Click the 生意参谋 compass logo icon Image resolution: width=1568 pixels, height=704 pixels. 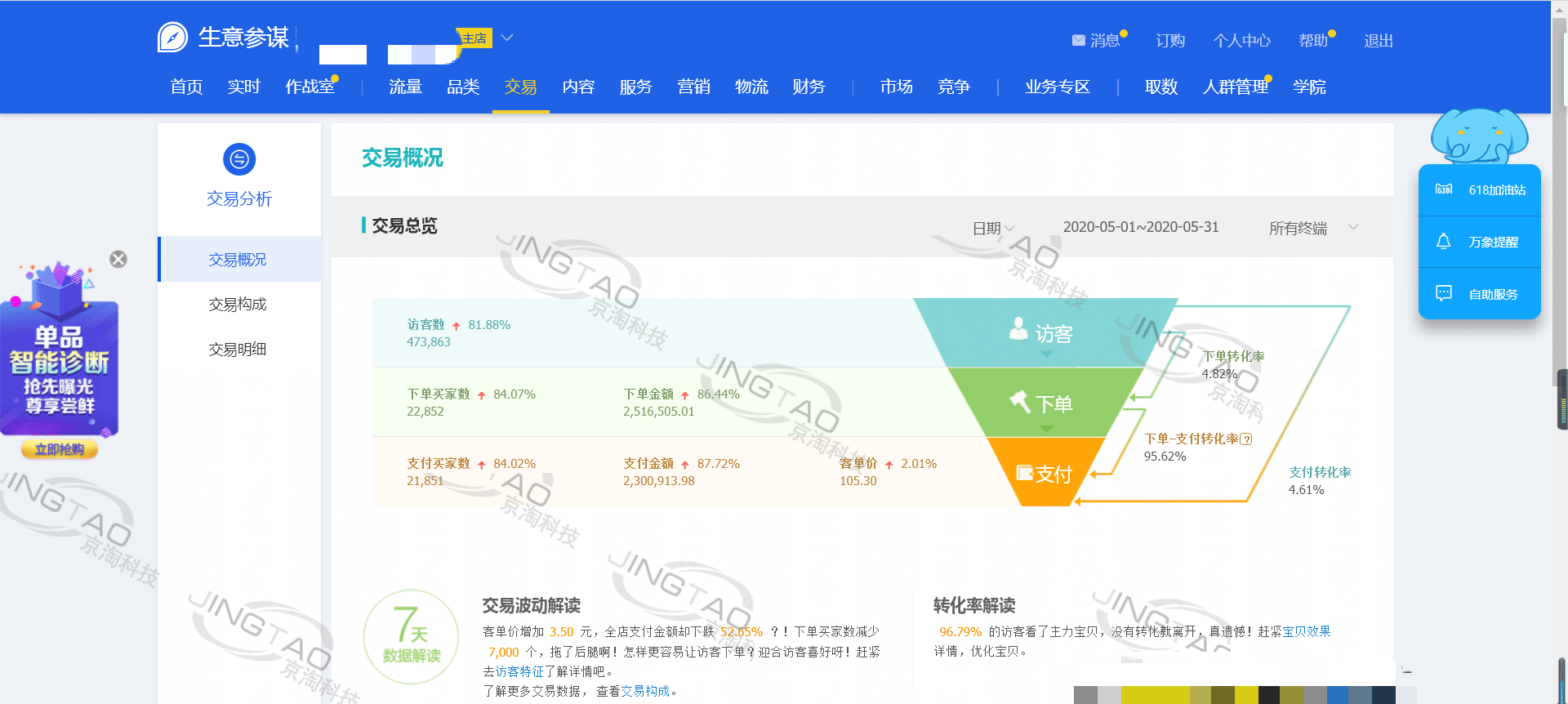tap(172, 38)
